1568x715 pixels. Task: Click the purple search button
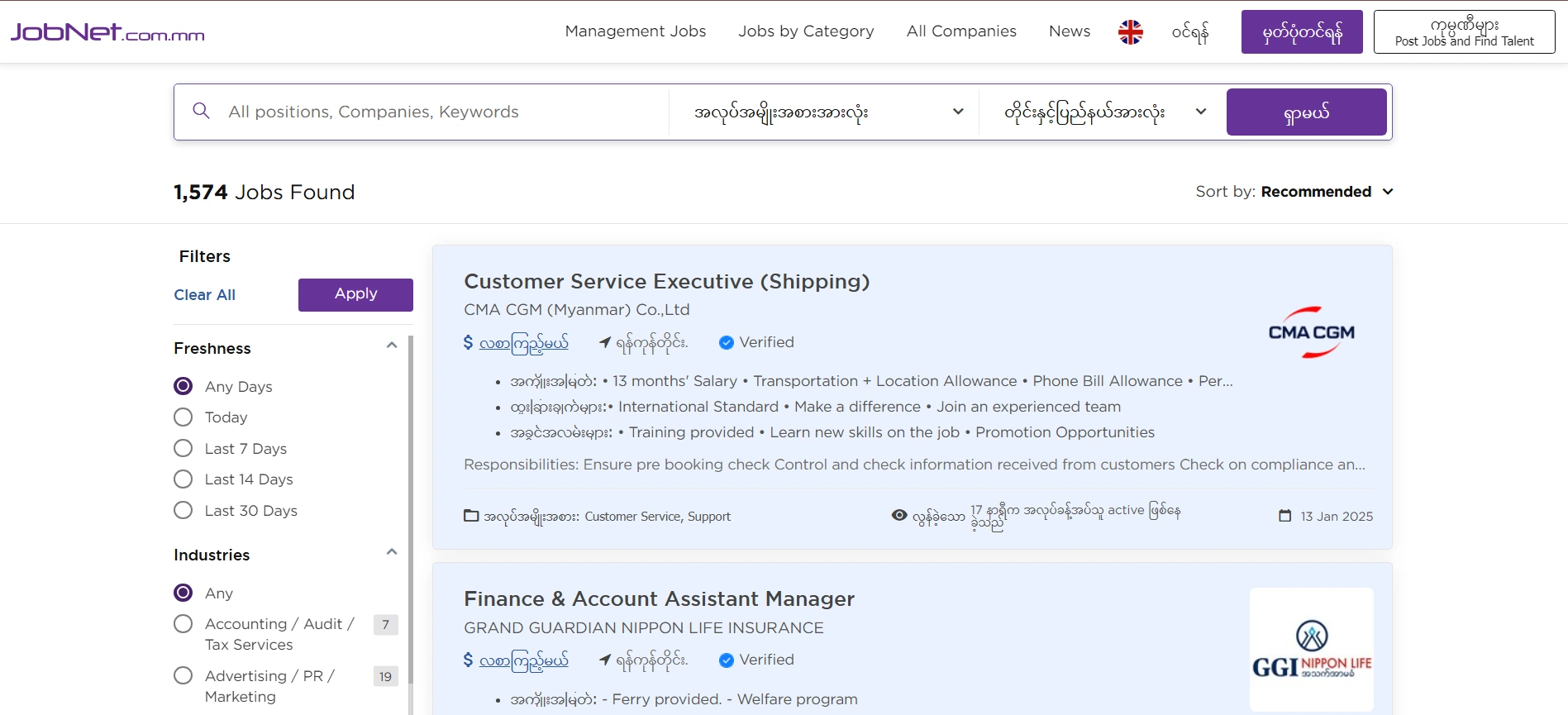tap(1306, 112)
